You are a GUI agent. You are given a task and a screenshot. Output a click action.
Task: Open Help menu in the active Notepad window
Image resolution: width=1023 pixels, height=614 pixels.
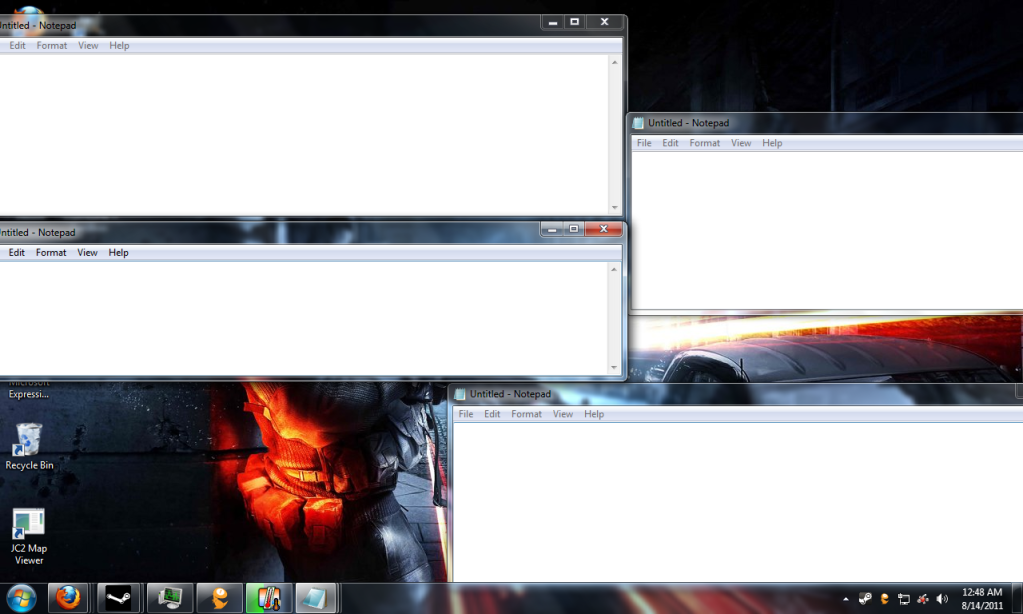click(x=118, y=253)
